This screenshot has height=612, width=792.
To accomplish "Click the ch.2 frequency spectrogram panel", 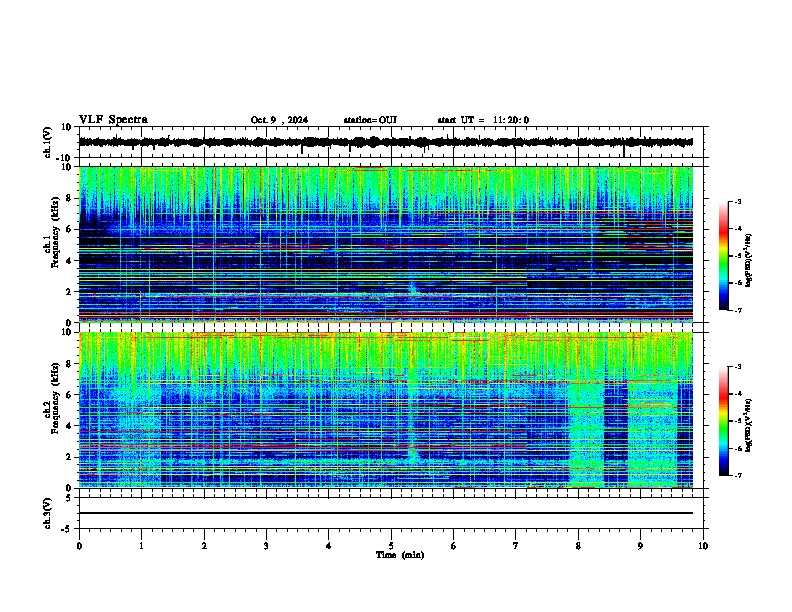I will [386, 410].
